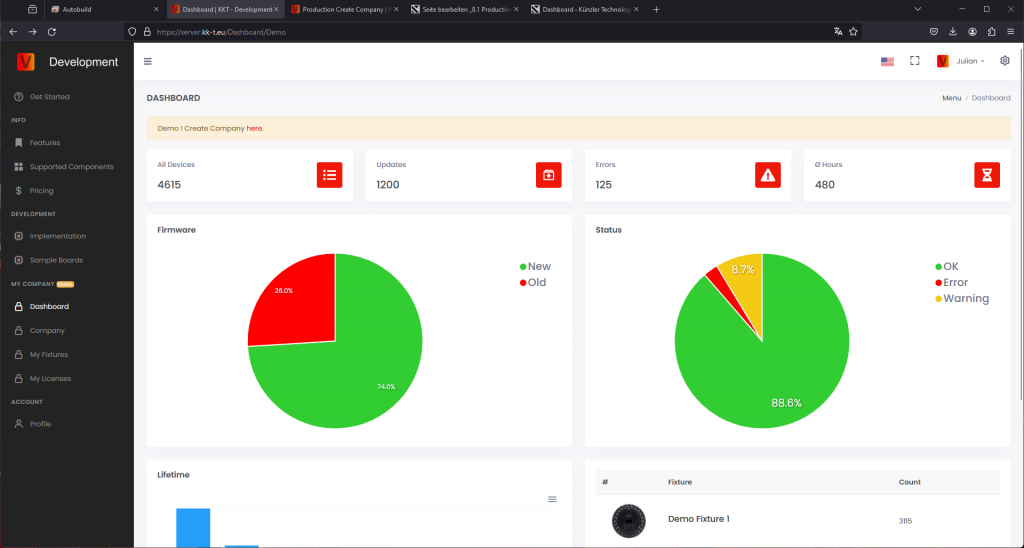
Task: Click the red Old firmware pie slice
Action: (x=294, y=300)
